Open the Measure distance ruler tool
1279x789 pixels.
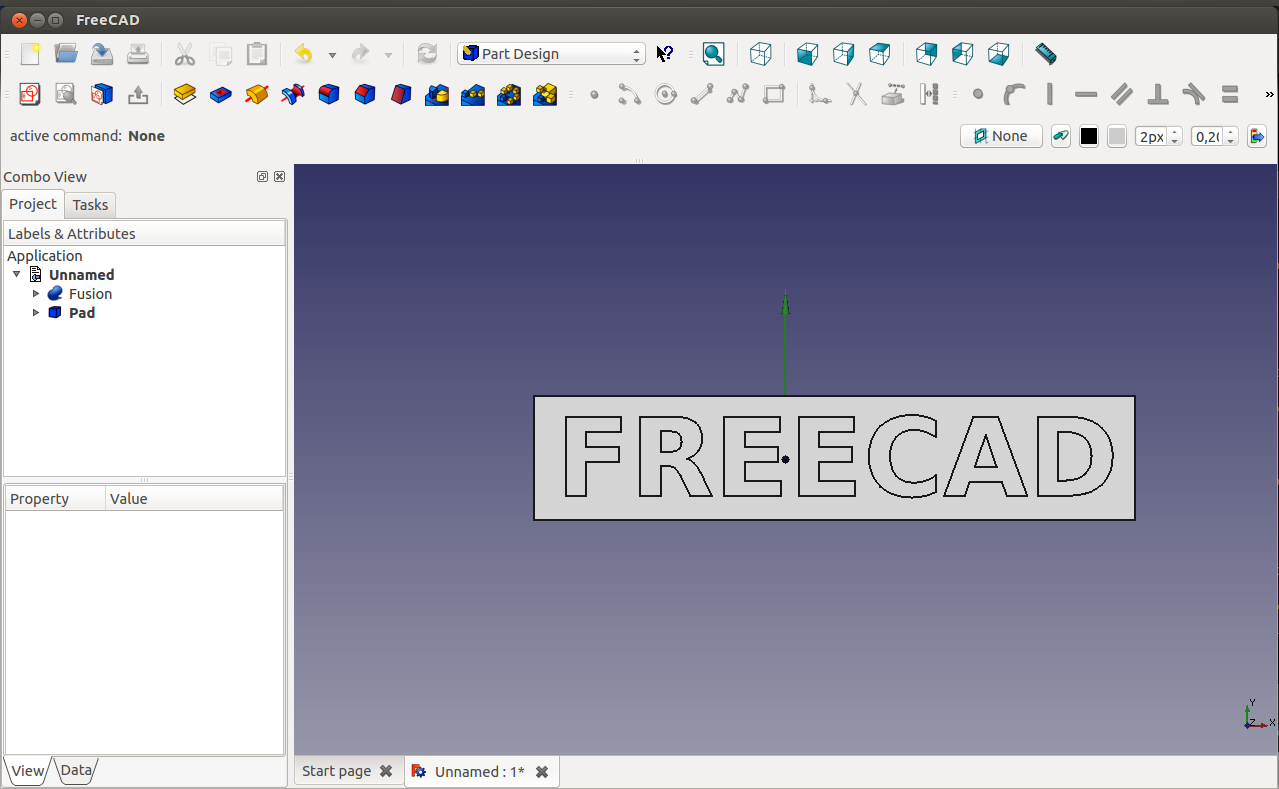(1045, 54)
